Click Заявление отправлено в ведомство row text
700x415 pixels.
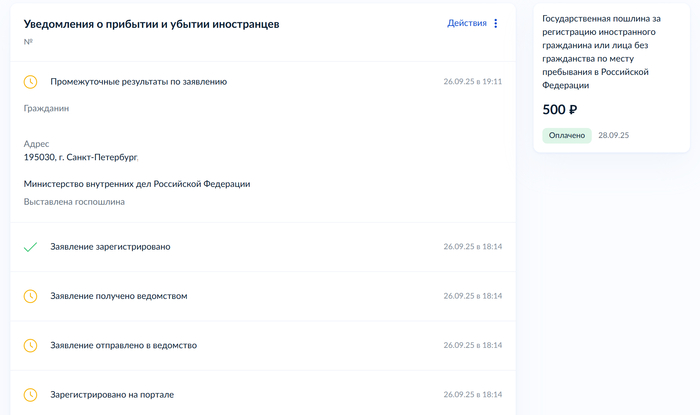point(124,345)
